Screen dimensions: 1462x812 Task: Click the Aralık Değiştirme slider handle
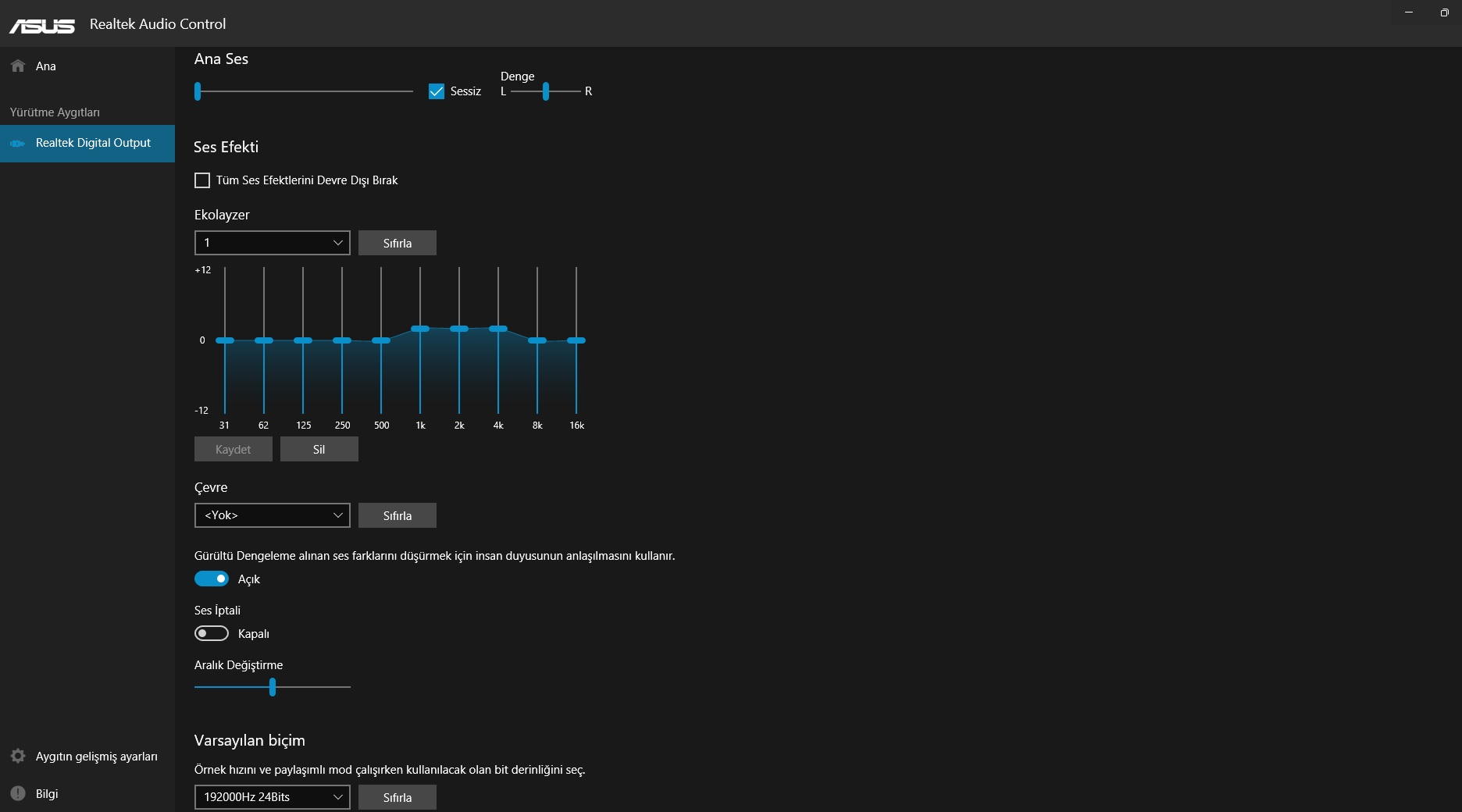click(273, 687)
